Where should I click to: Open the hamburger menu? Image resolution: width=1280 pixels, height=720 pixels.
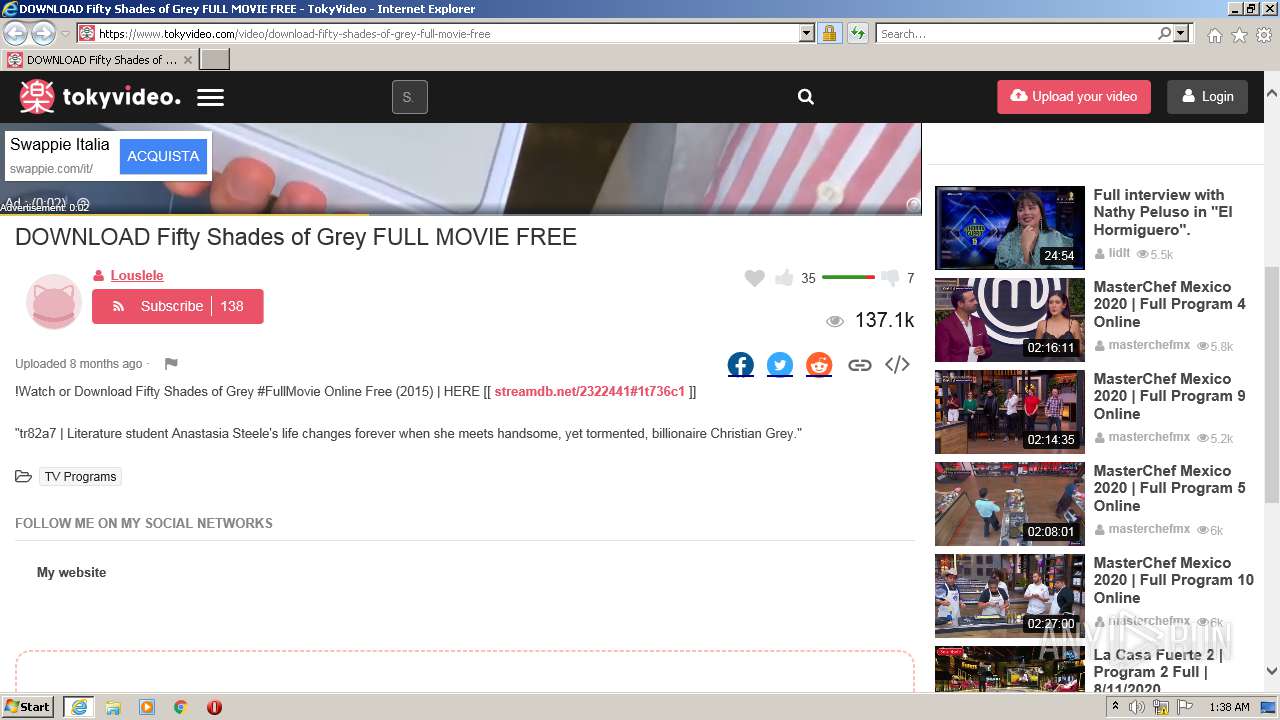[x=210, y=98]
